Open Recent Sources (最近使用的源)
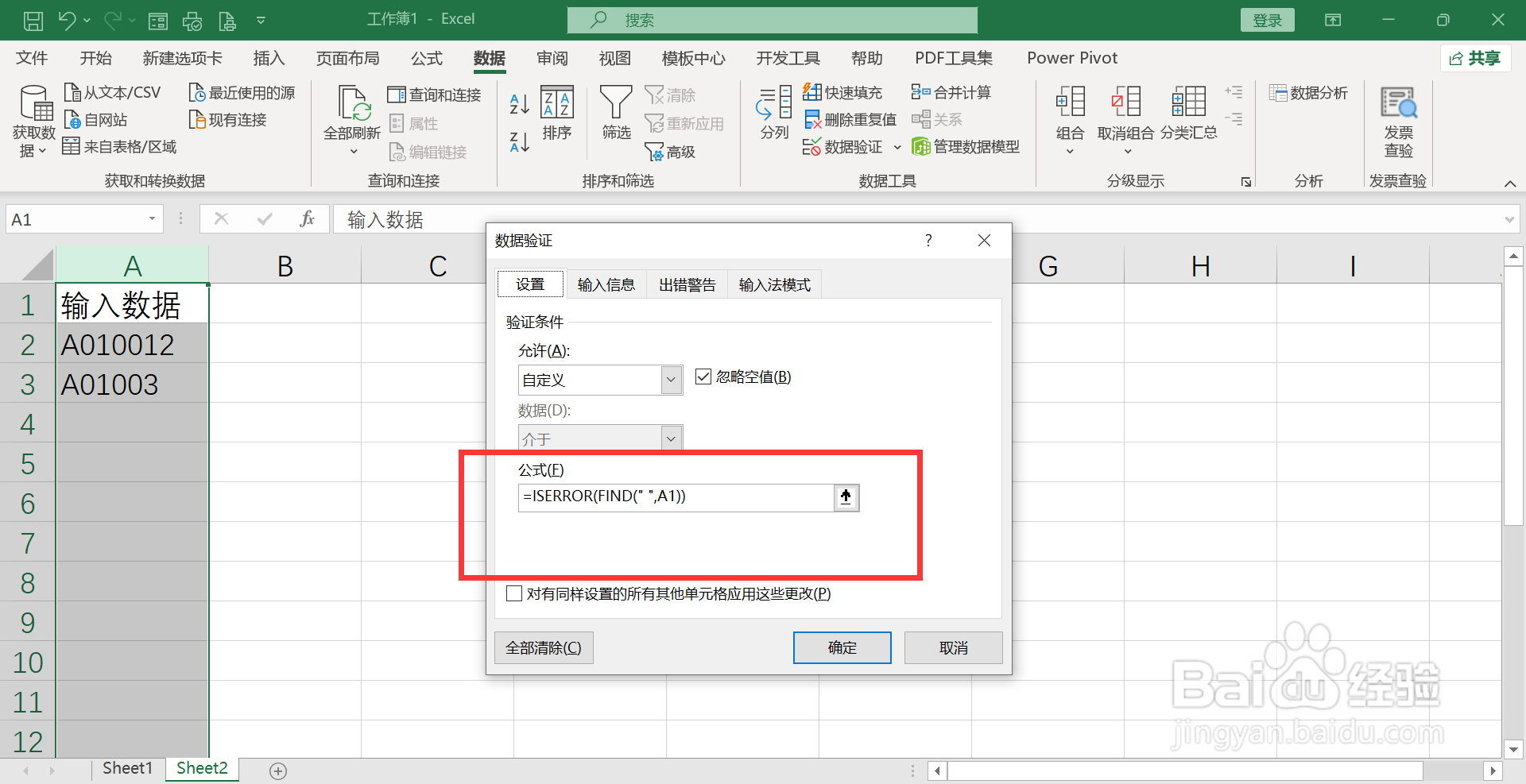1526x784 pixels. 242,93
